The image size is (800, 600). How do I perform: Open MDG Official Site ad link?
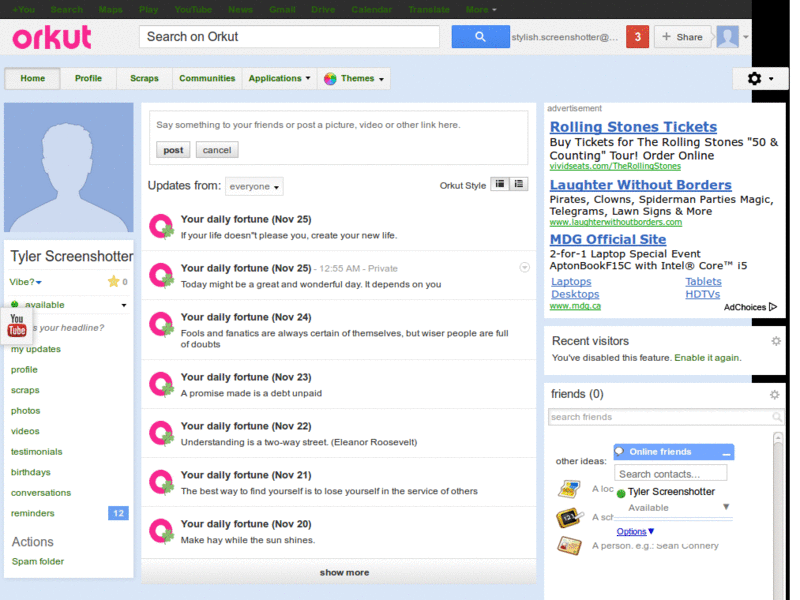pos(608,239)
